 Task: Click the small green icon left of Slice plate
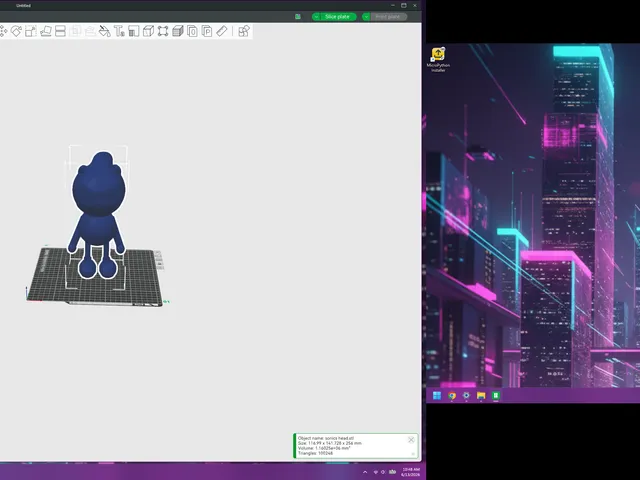[298, 17]
